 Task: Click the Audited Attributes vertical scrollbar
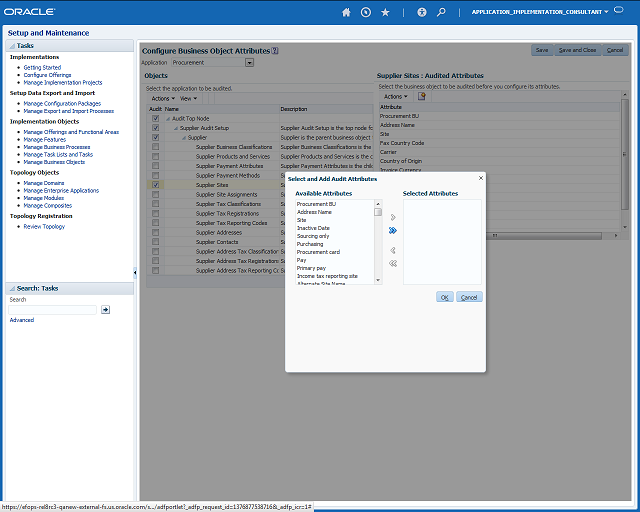click(x=624, y=155)
